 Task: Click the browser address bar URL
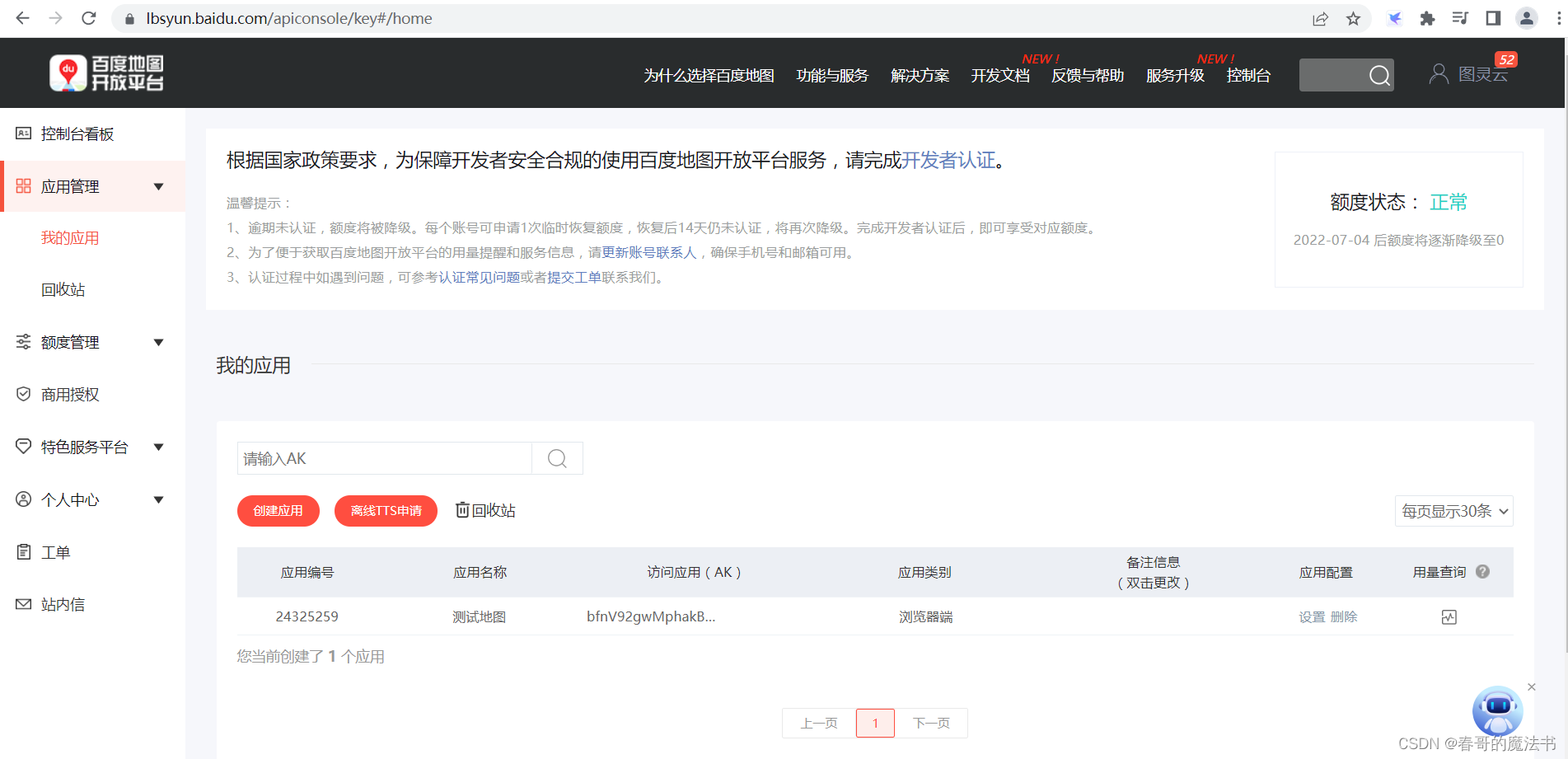[x=289, y=18]
